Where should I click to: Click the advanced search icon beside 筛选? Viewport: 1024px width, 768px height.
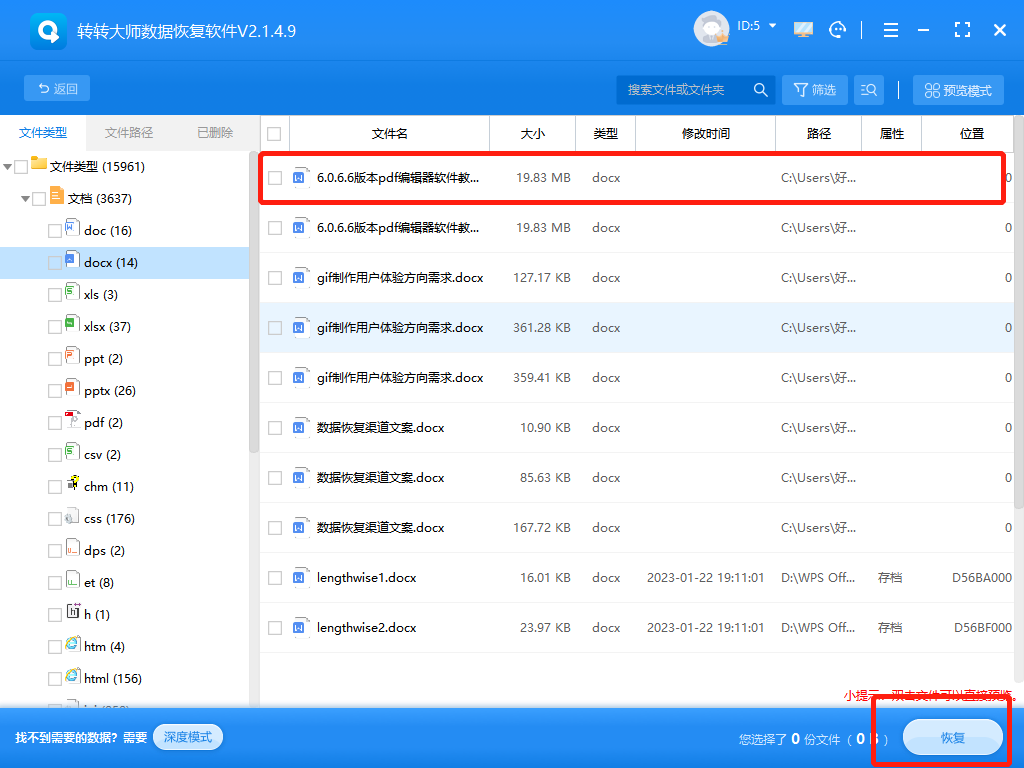(x=868, y=89)
